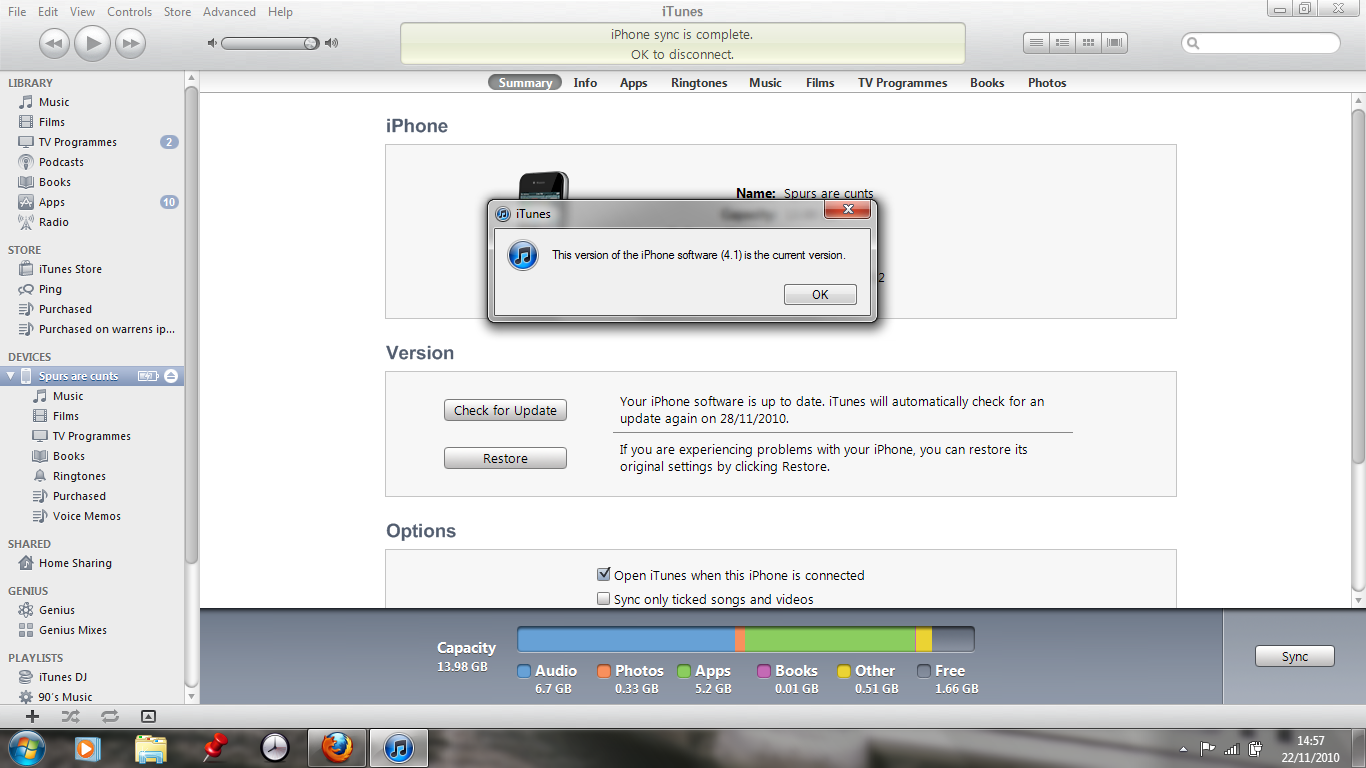Image resolution: width=1366 pixels, height=768 pixels.
Task: Show hidden icons in the system tray
Action: [1184, 749]
